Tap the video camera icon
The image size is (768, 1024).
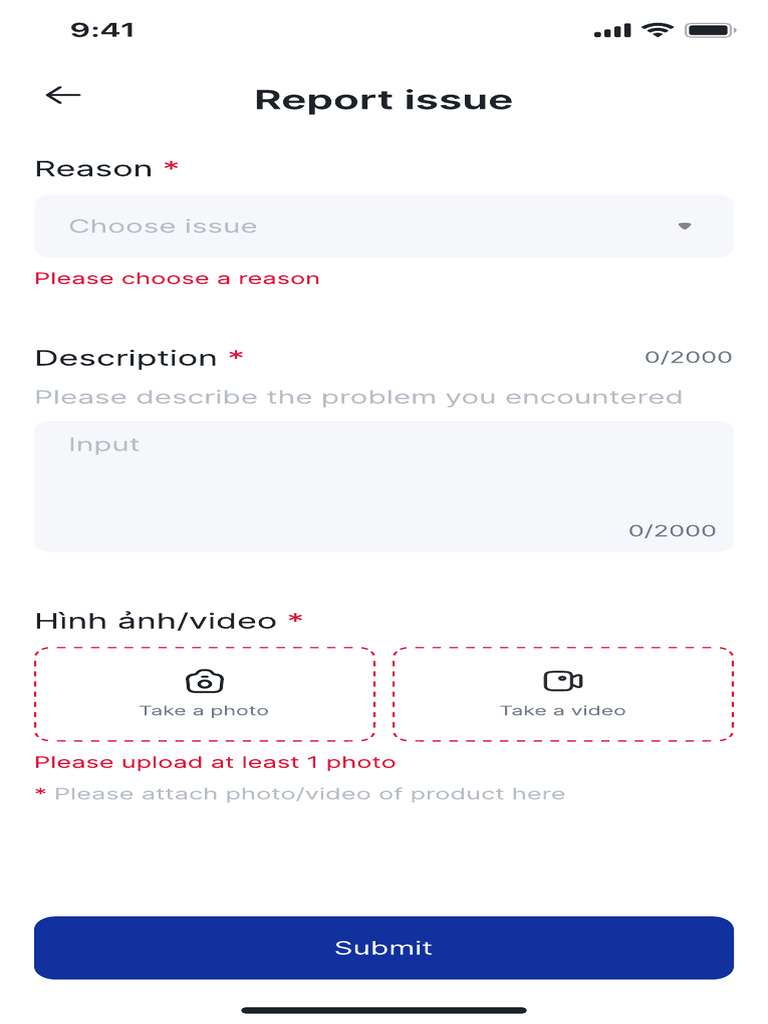tap(563, 681)
